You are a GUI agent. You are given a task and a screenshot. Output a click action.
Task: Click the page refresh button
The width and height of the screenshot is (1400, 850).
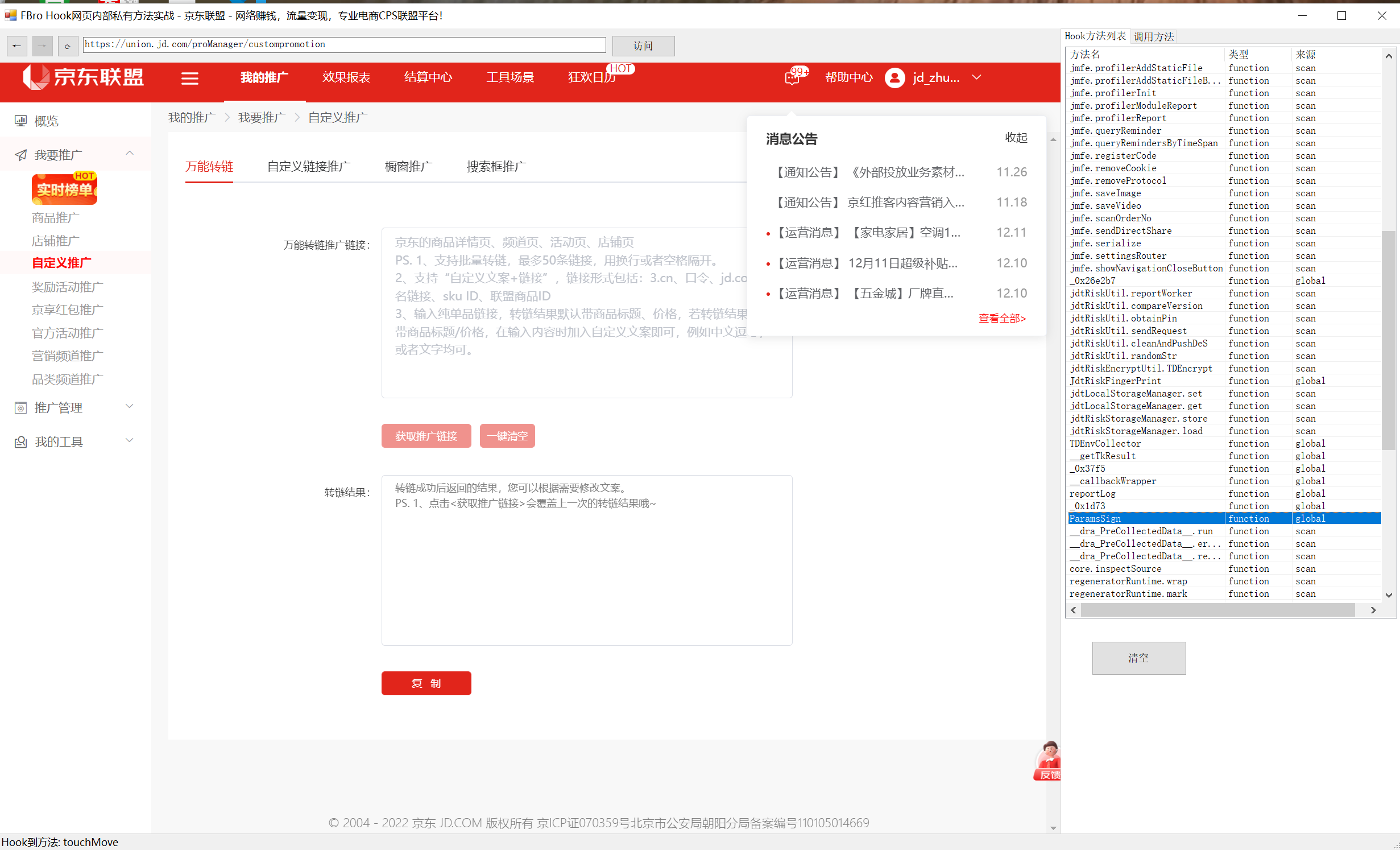pyautogui.click(x=68, y=46)
